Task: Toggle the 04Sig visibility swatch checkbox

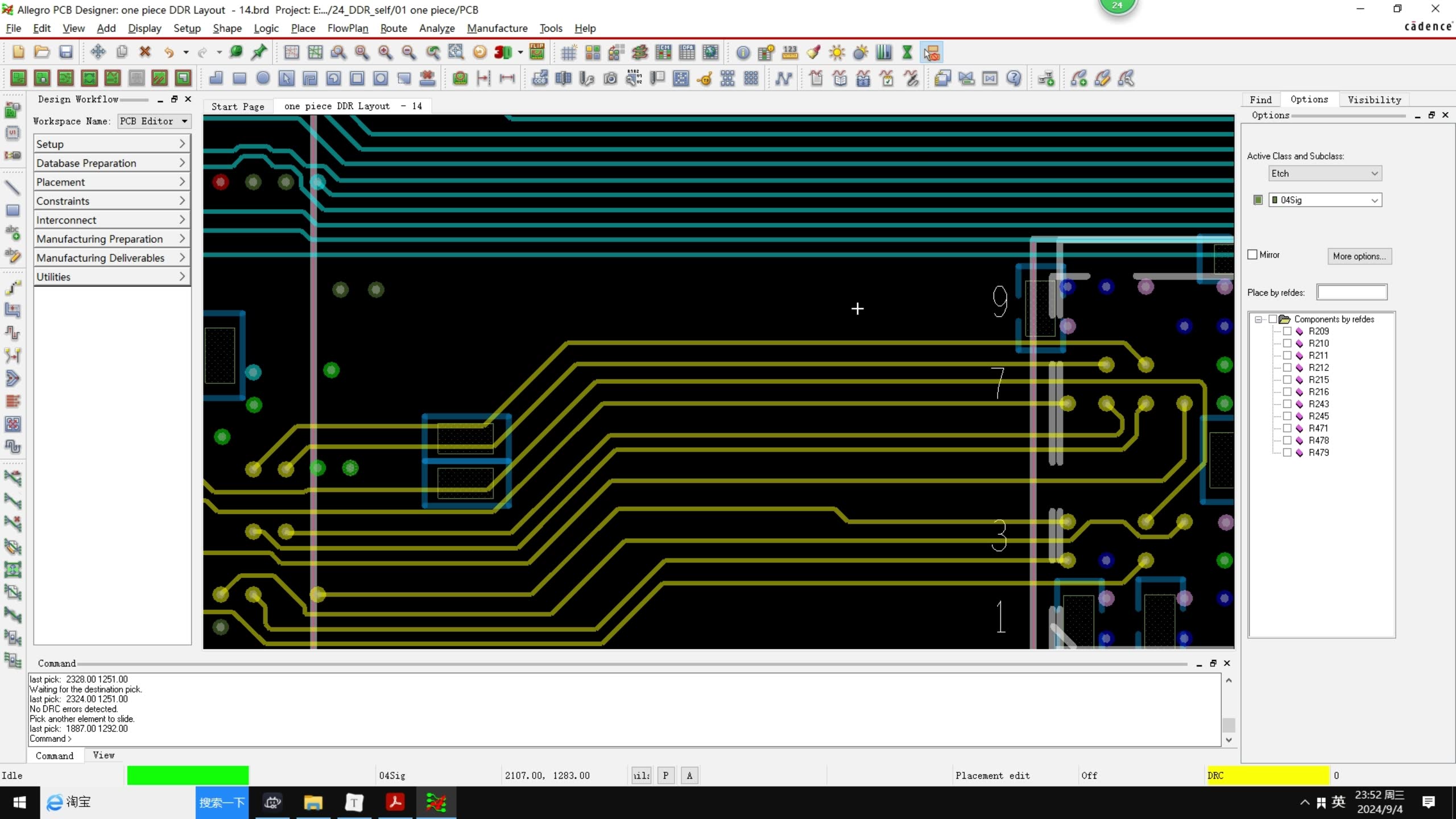Action: (1258, 200)
